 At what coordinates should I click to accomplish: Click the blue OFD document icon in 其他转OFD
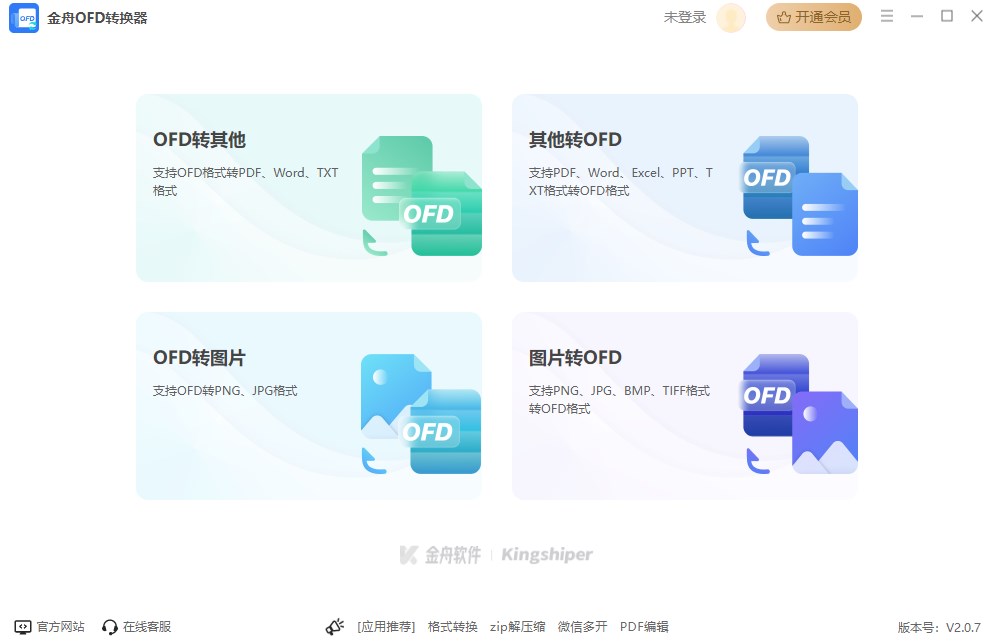(800, 196)
